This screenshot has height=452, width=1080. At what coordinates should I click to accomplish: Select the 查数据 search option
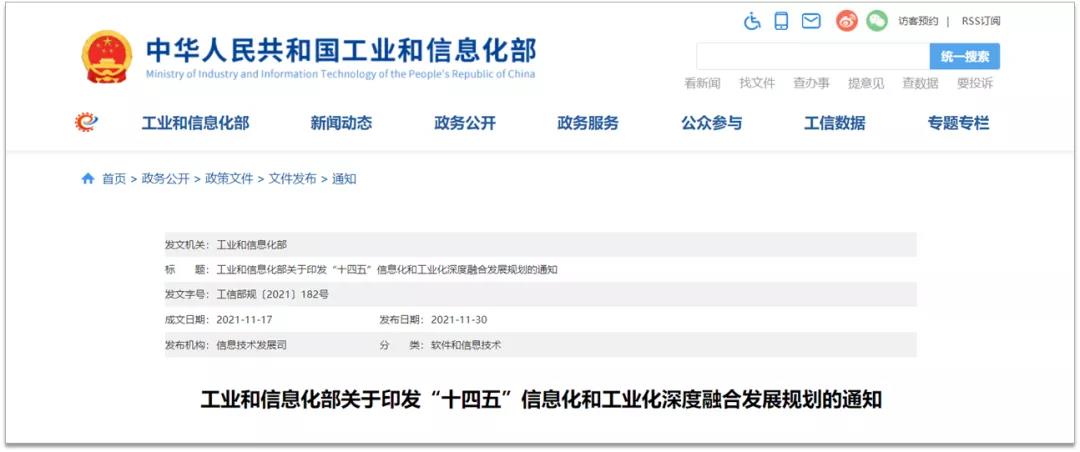[x=920, y=83]
